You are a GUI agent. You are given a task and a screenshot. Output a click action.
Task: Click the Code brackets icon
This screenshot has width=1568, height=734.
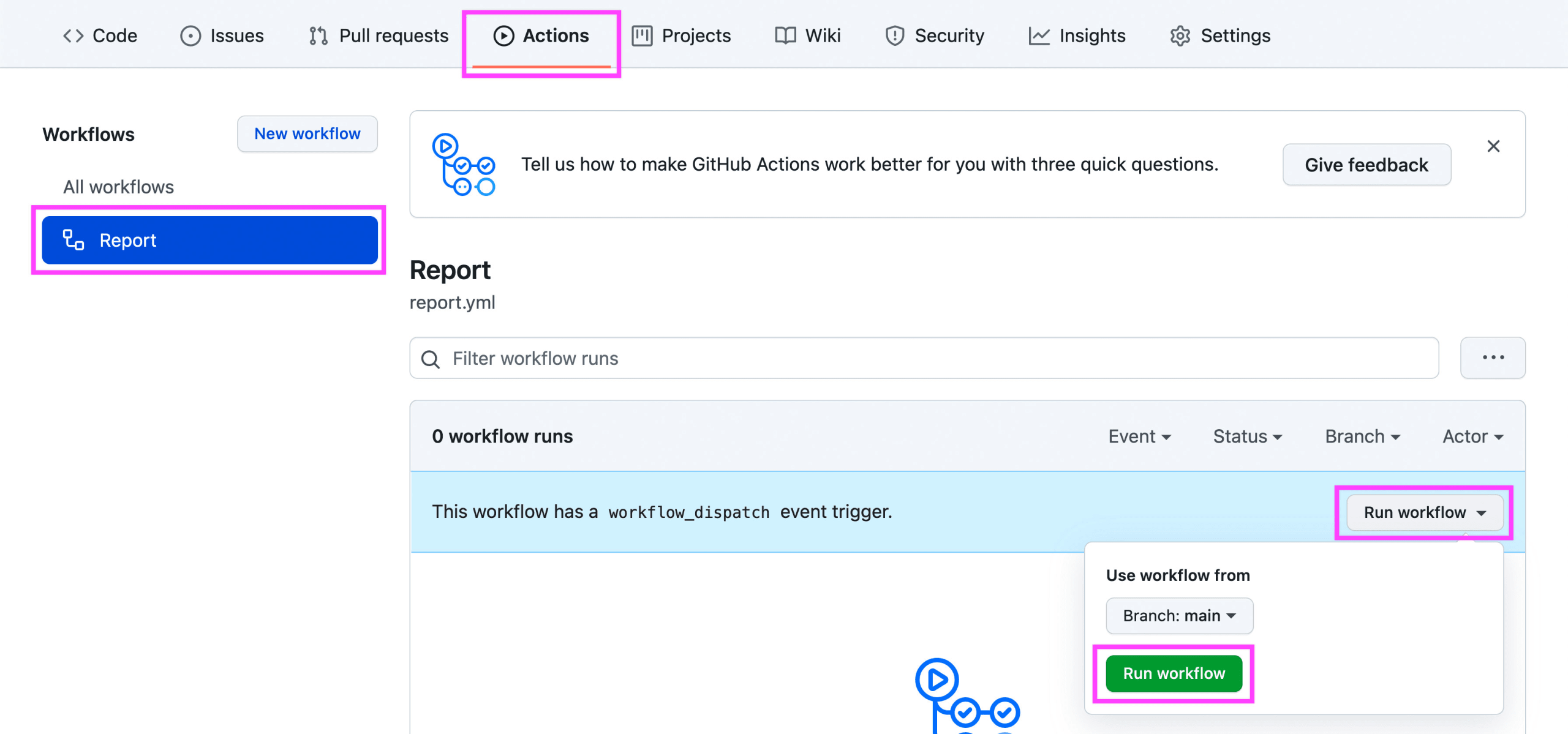73,36
